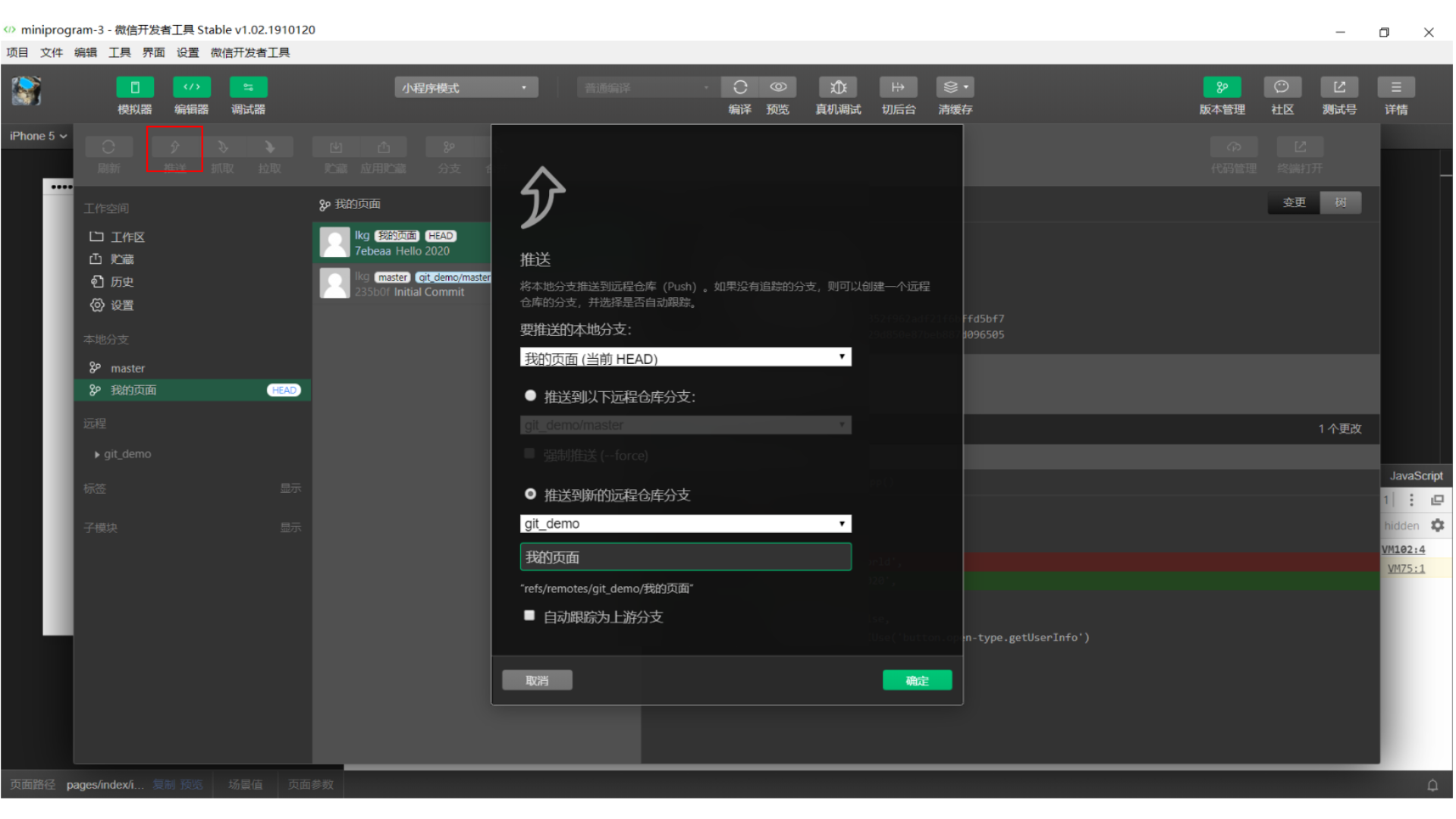Enable auto-track as upstream checkbox
Viewport: 1456px width, 819px height.
[529, 616]
